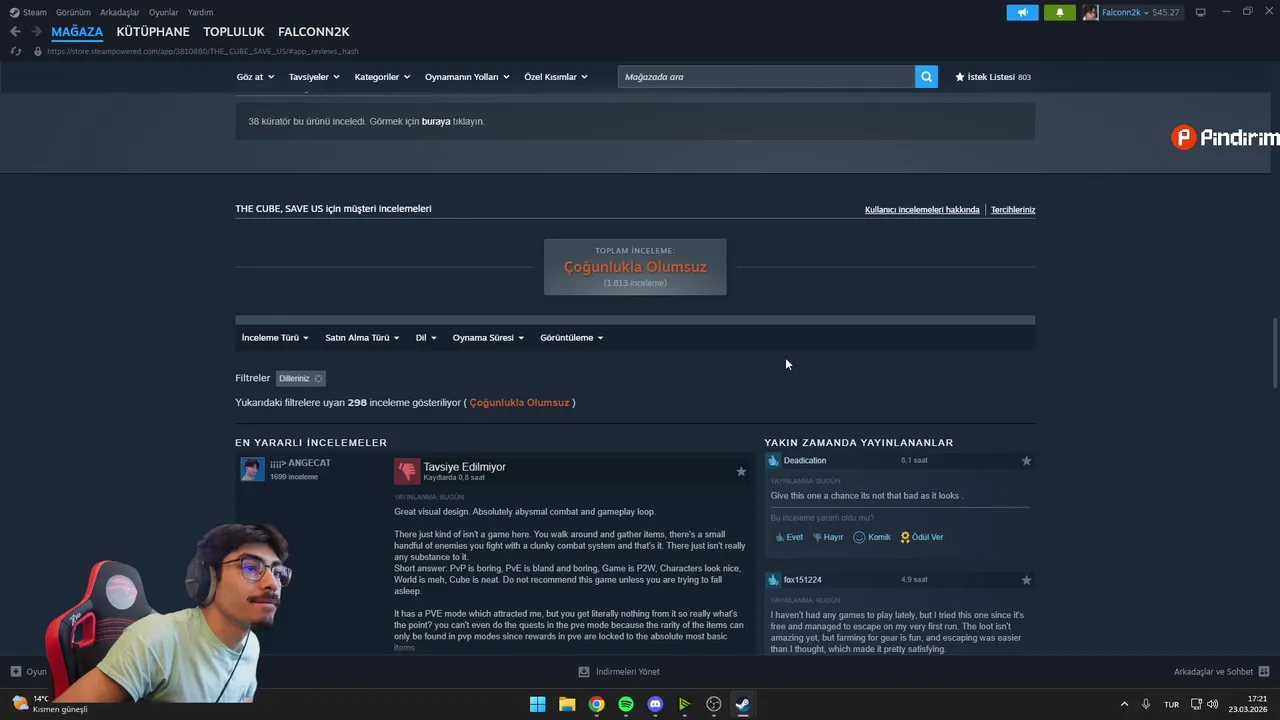This screenshot has width=1280, height=720.
Task: Open the Dil filter dropdown
Action: pyautogui.click(x=426, y=338)
